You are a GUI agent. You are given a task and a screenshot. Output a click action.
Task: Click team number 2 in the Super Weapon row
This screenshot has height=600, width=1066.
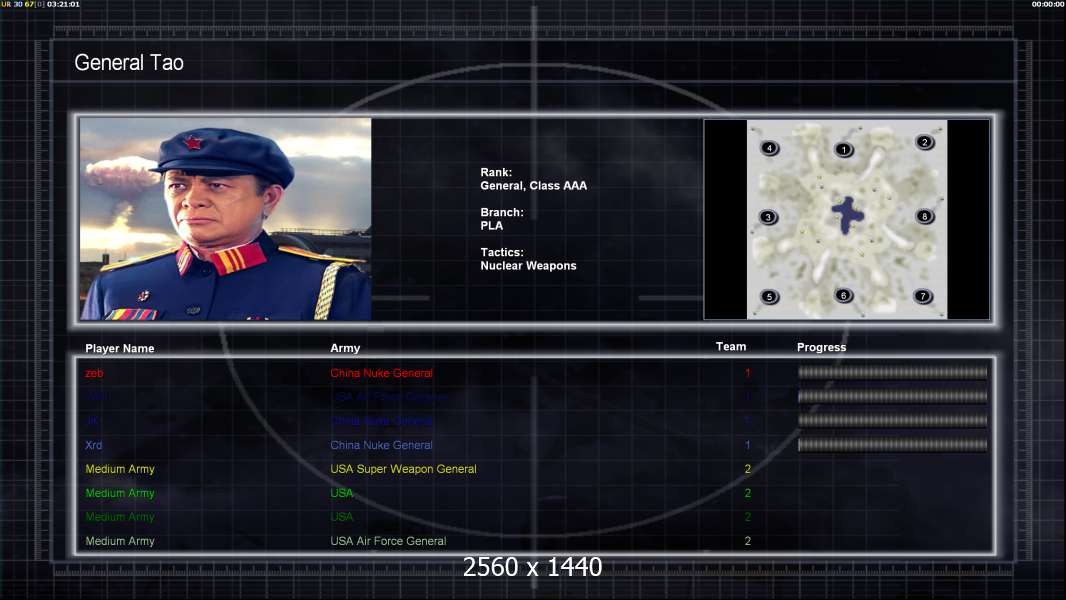click(x=747, y=469)
